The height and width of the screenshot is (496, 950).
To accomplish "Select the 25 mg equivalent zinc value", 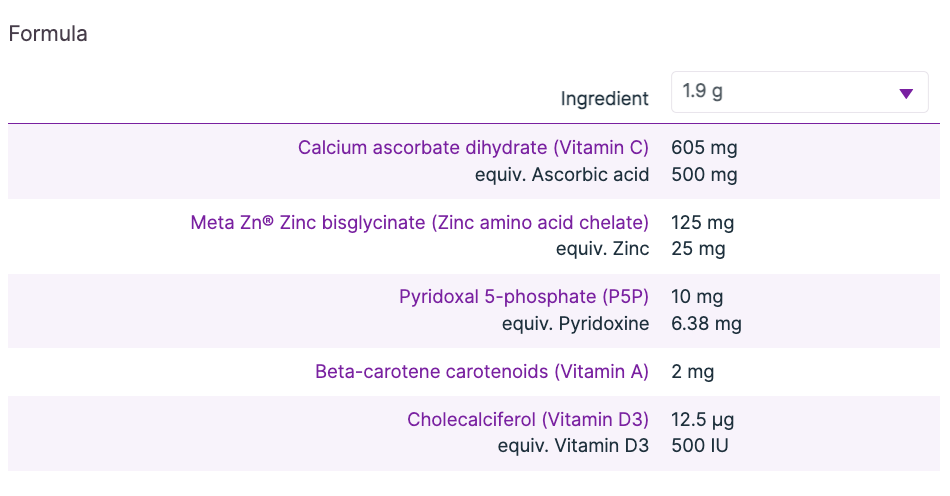I will coord(698,249).
